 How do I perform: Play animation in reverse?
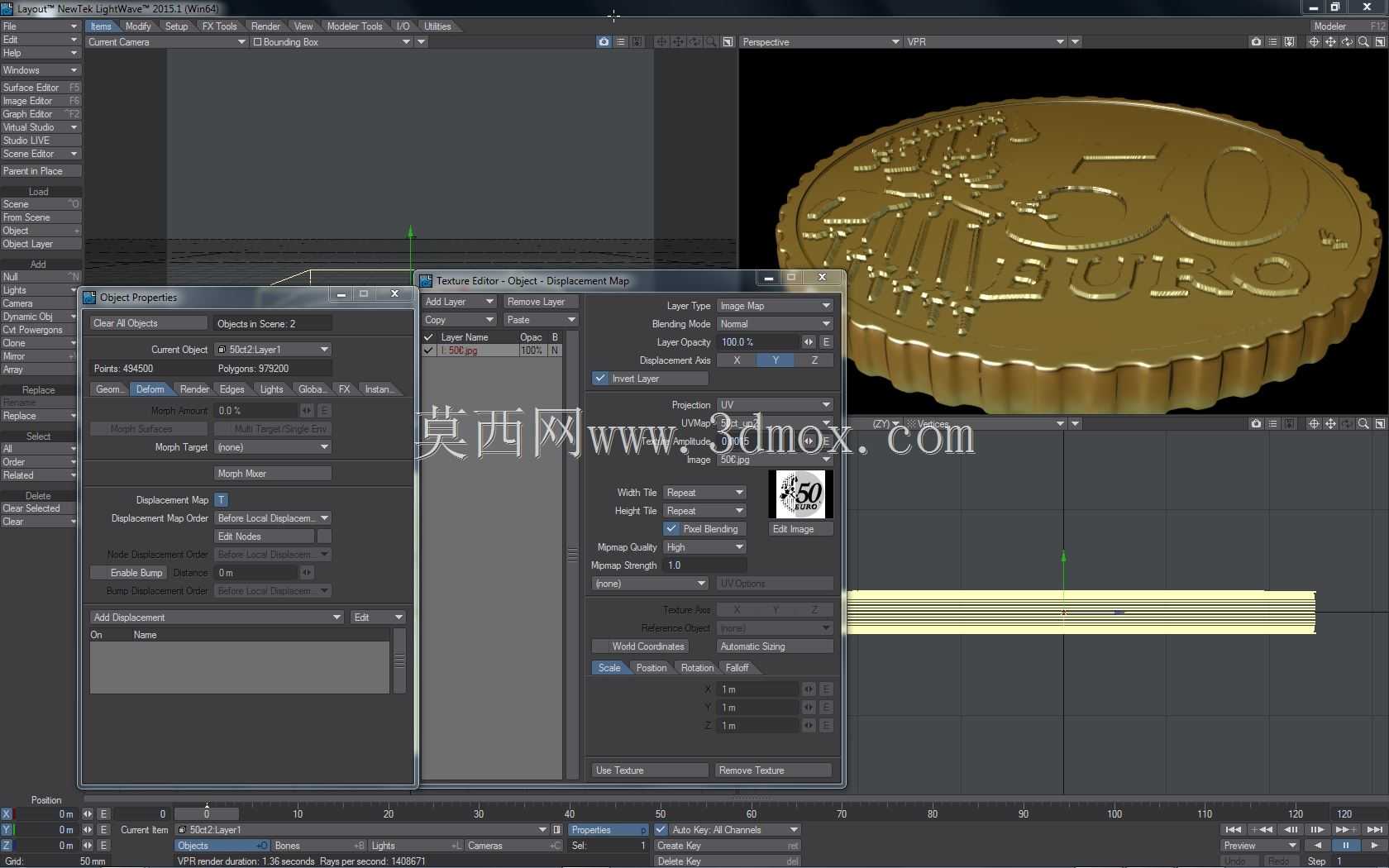(1317, 846)
